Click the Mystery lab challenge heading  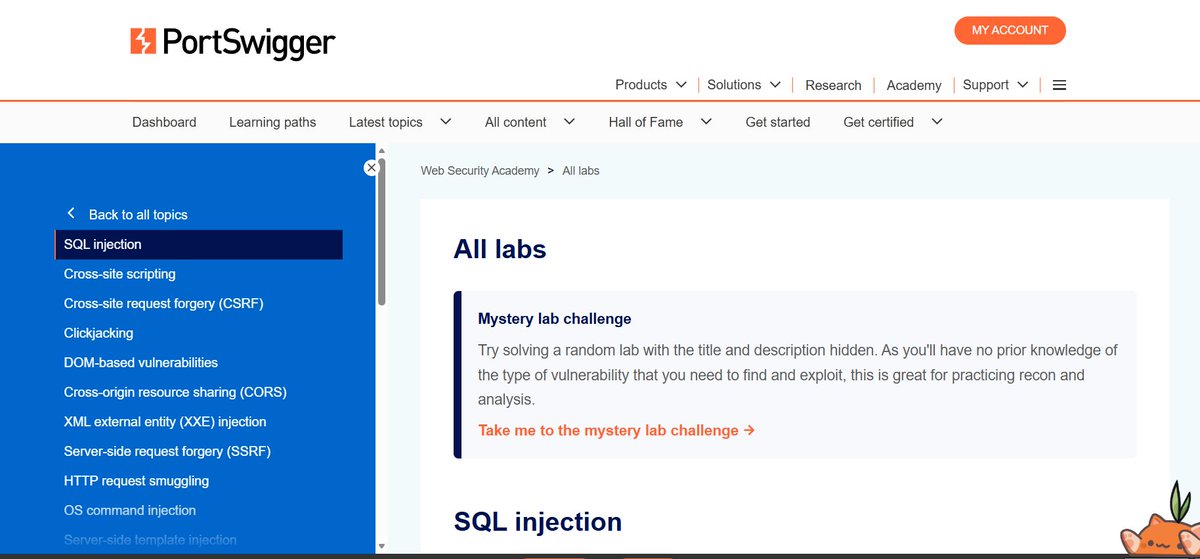[x=555, y=319]
